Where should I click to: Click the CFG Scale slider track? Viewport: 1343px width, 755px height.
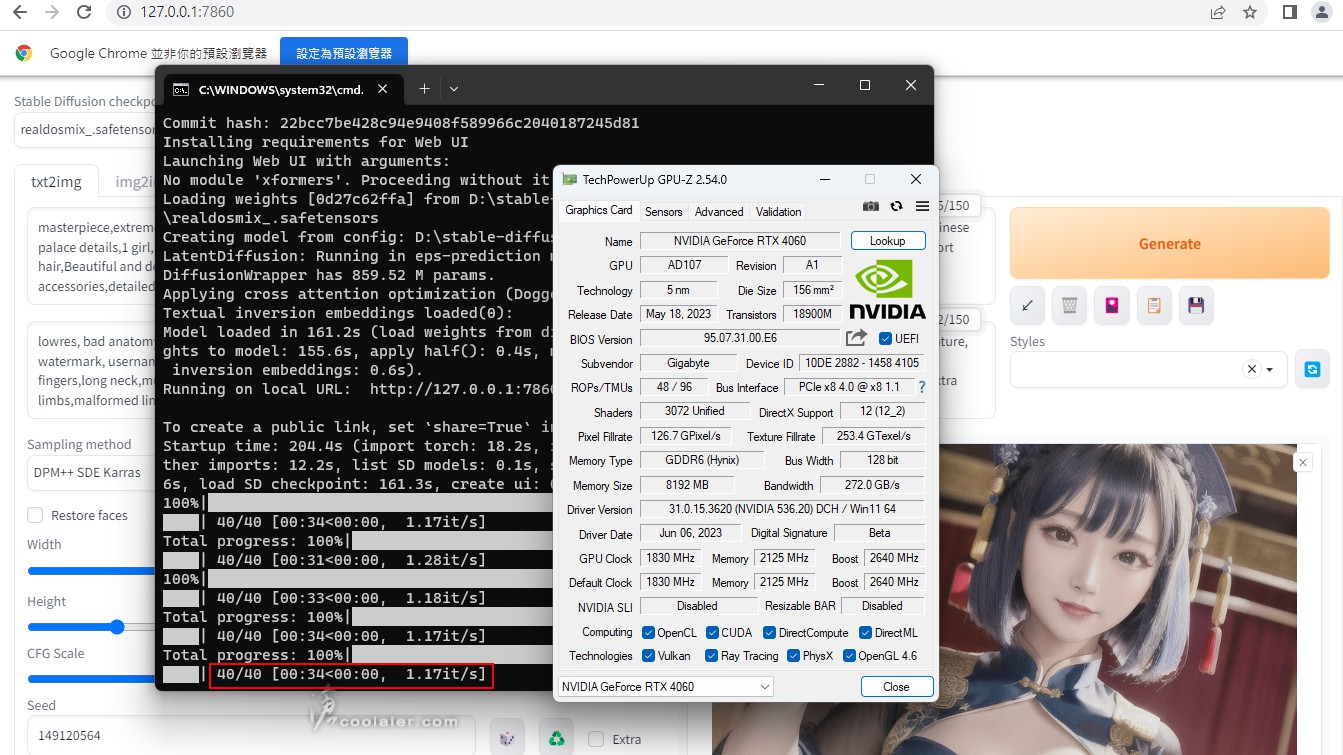point(91,679)
